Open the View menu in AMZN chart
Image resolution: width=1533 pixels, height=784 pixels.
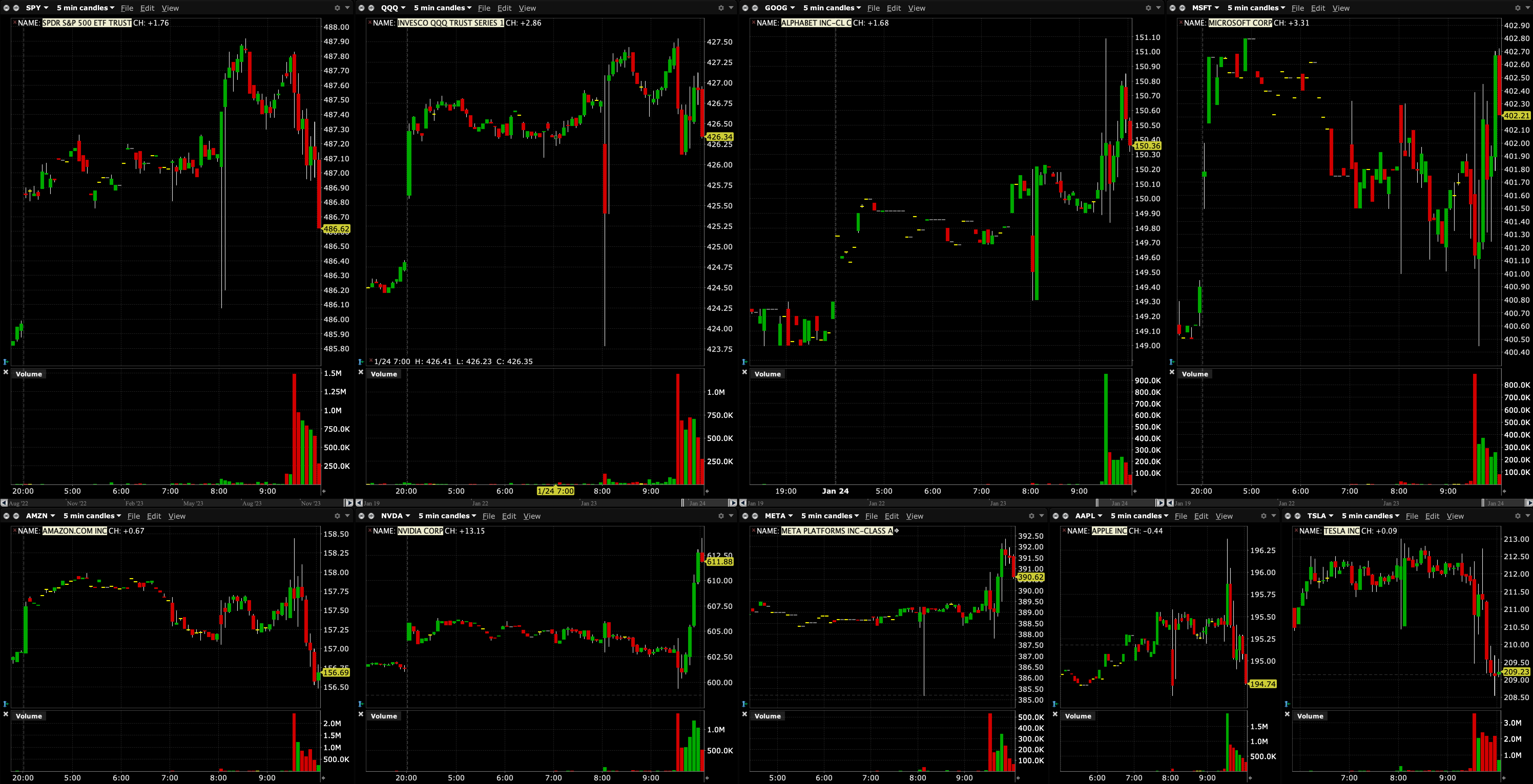pyautogui.click(x=177, y=516)
